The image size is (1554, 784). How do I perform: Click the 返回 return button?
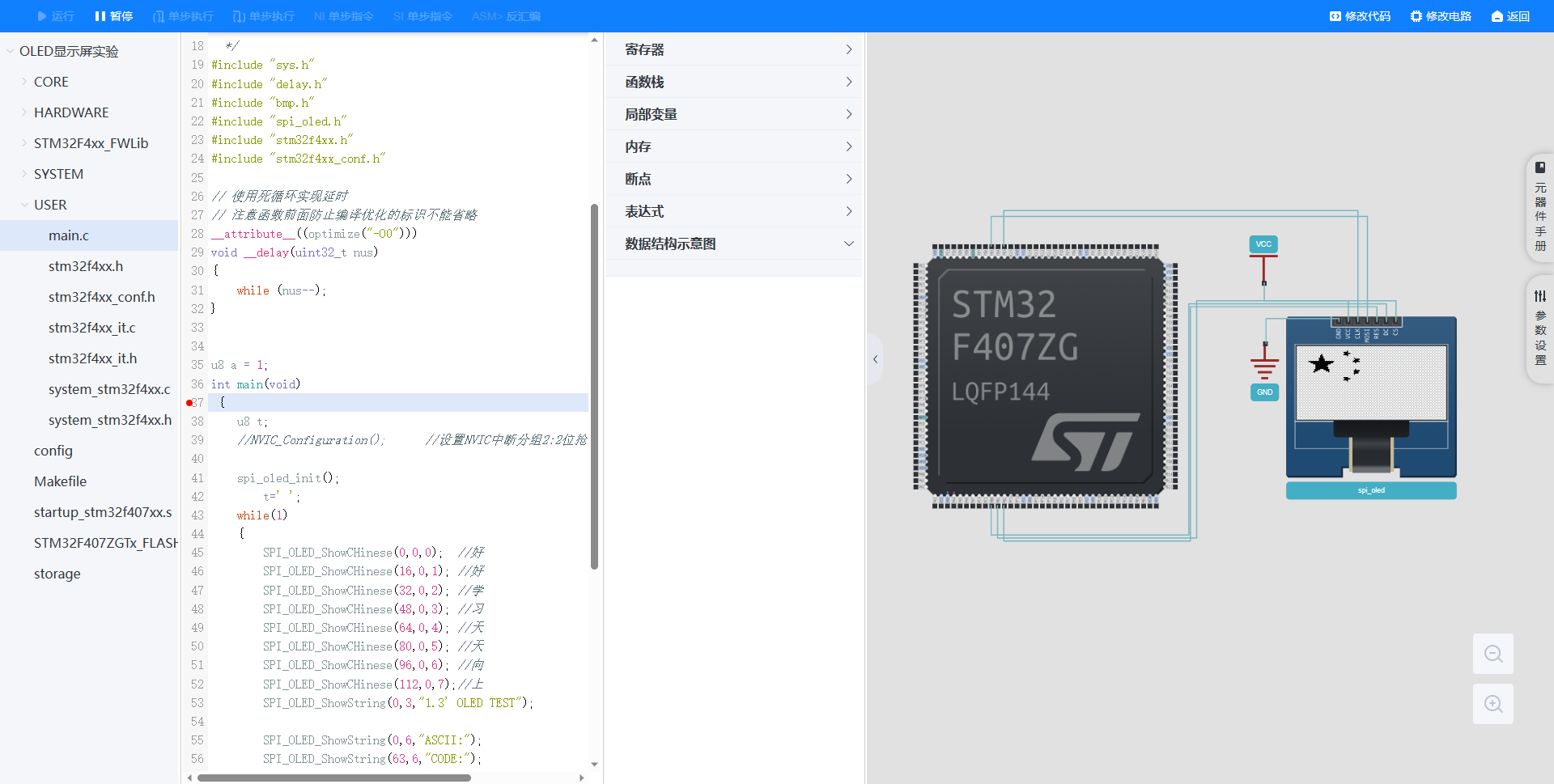point(1510,16)
